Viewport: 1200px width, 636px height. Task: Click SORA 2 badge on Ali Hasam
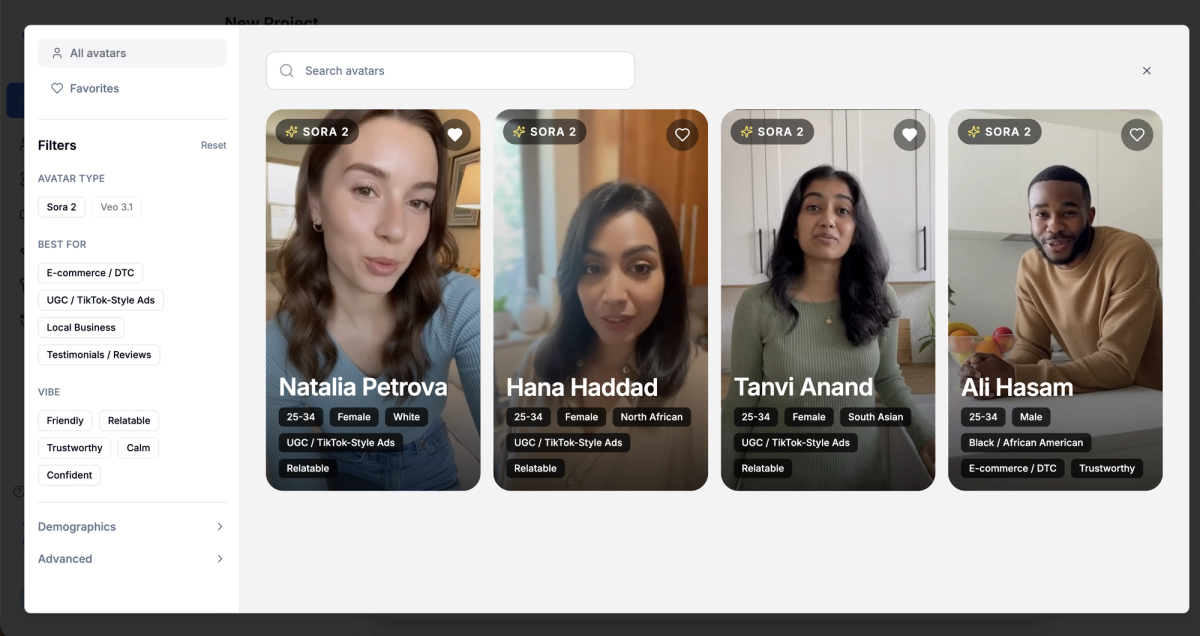(1000, 132)
